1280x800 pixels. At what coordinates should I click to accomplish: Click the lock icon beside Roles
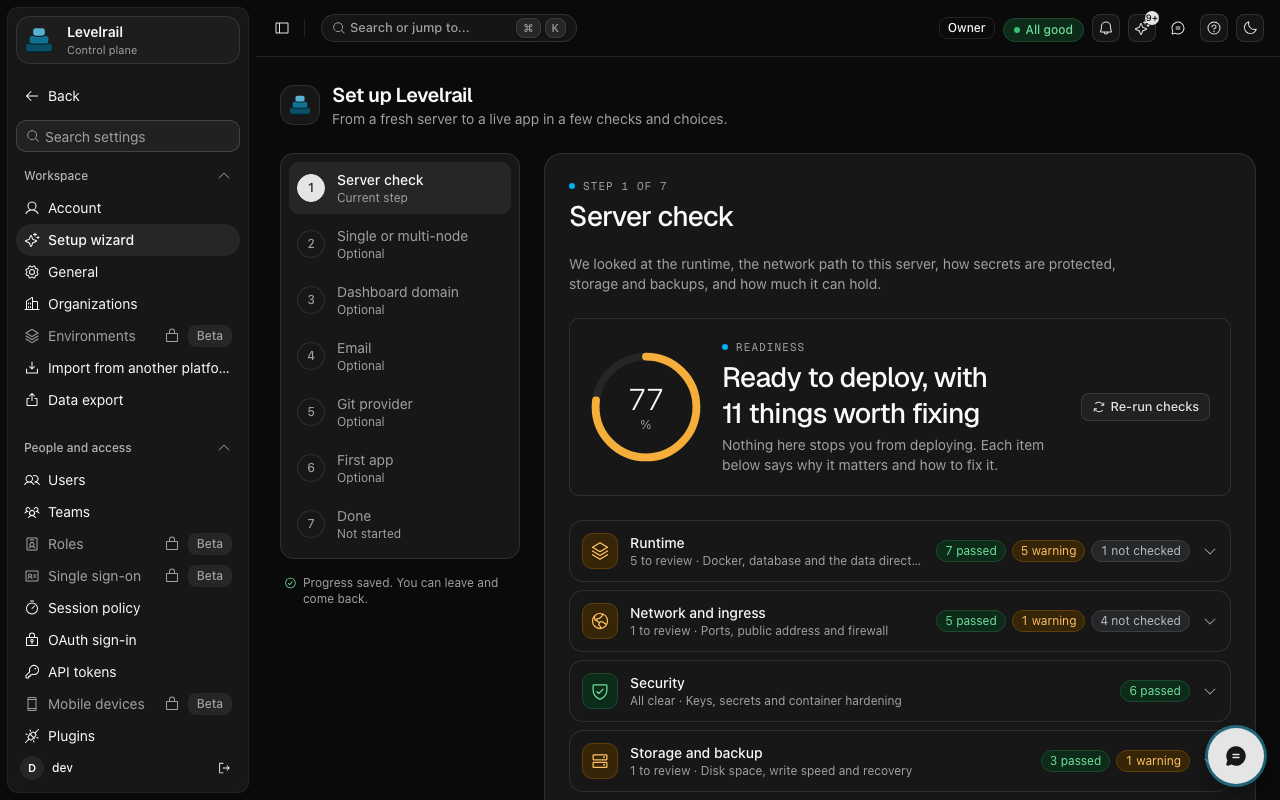(x=172, y=544)
